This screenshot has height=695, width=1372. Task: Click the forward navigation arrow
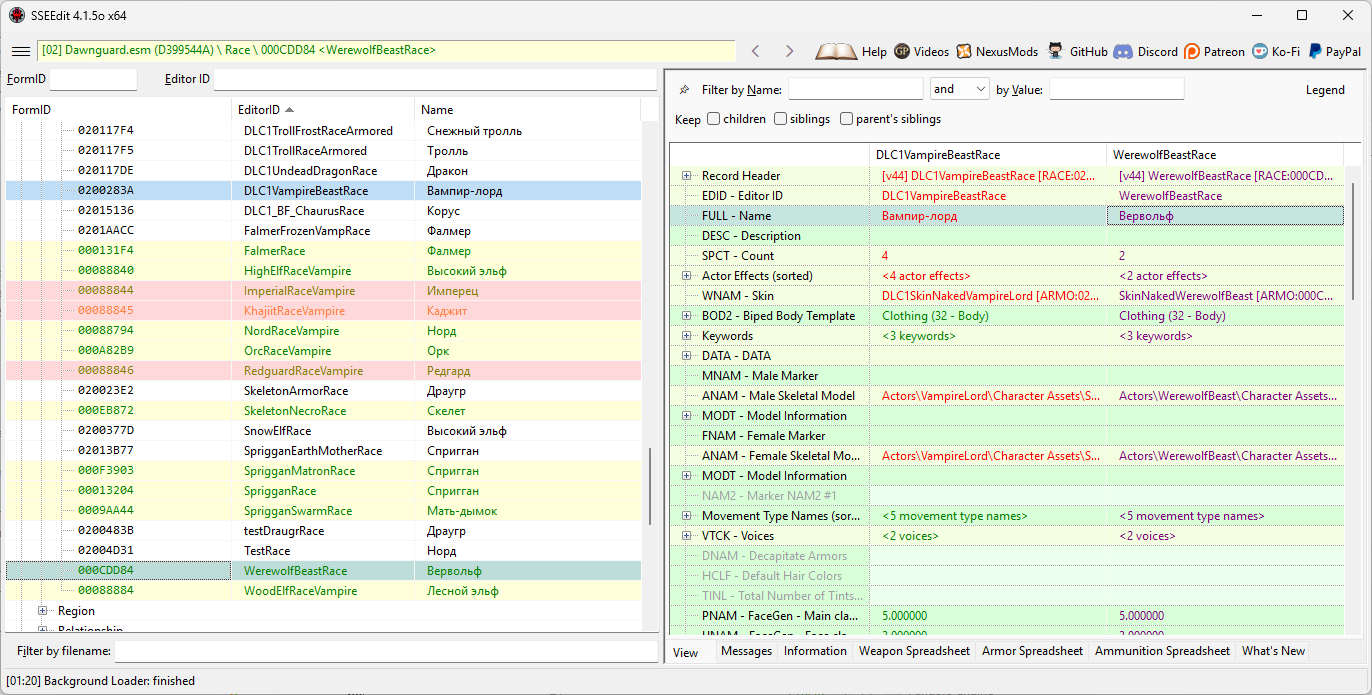coord(789,51)
